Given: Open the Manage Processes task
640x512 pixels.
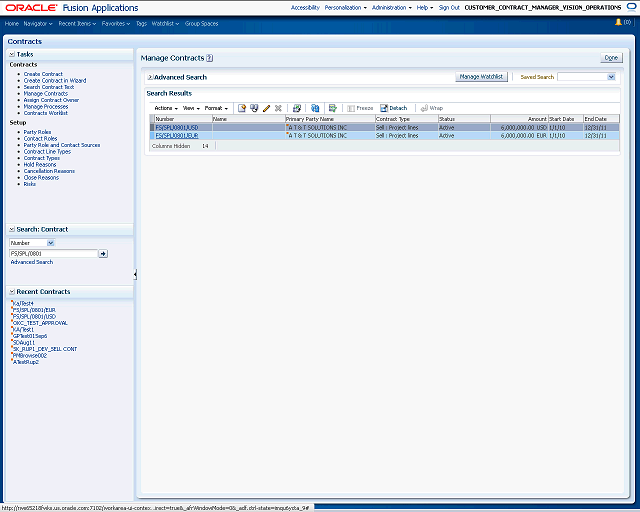Looking at the screenshot, I should pos(46,107).
